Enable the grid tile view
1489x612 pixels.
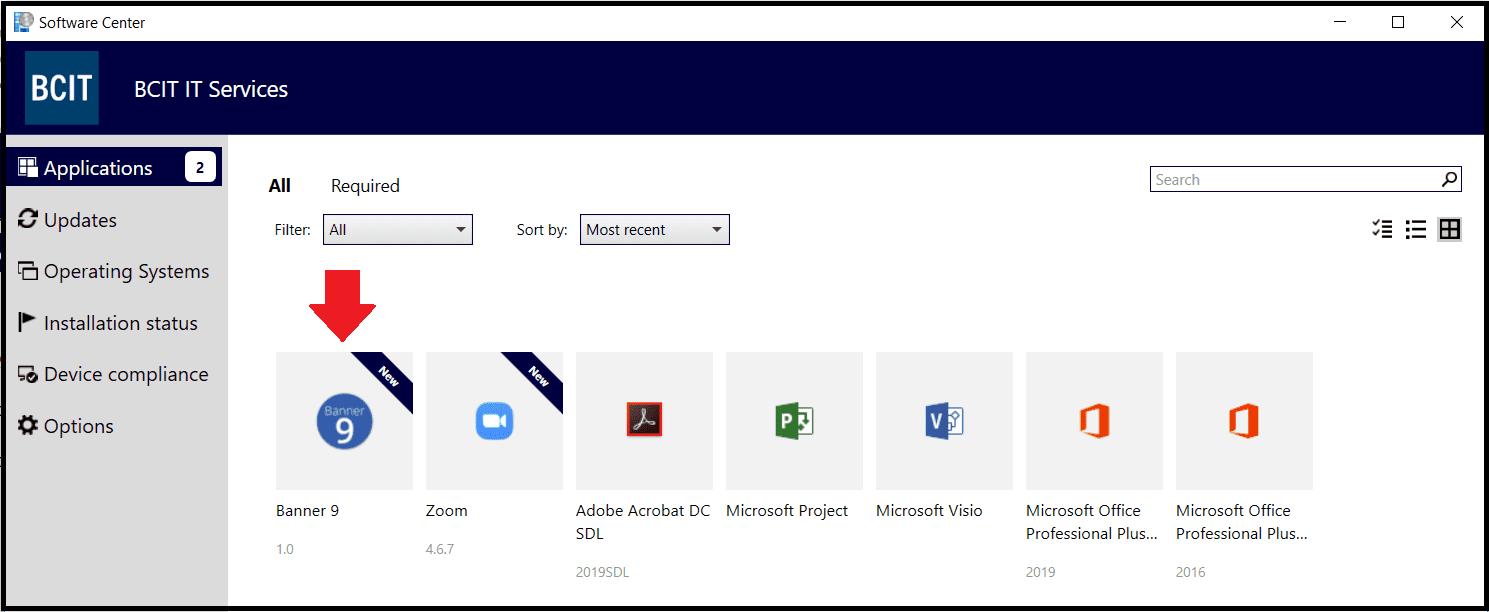coord(1449,229)
